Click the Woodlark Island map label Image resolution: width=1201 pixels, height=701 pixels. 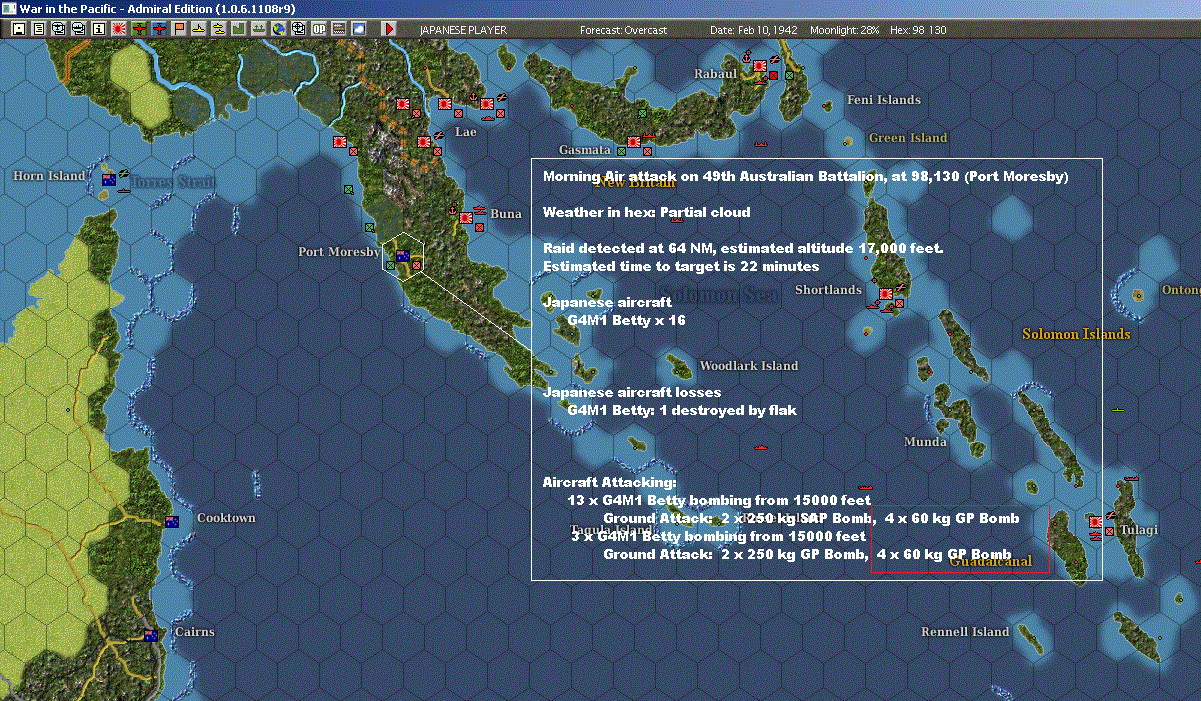pos(748,366)
